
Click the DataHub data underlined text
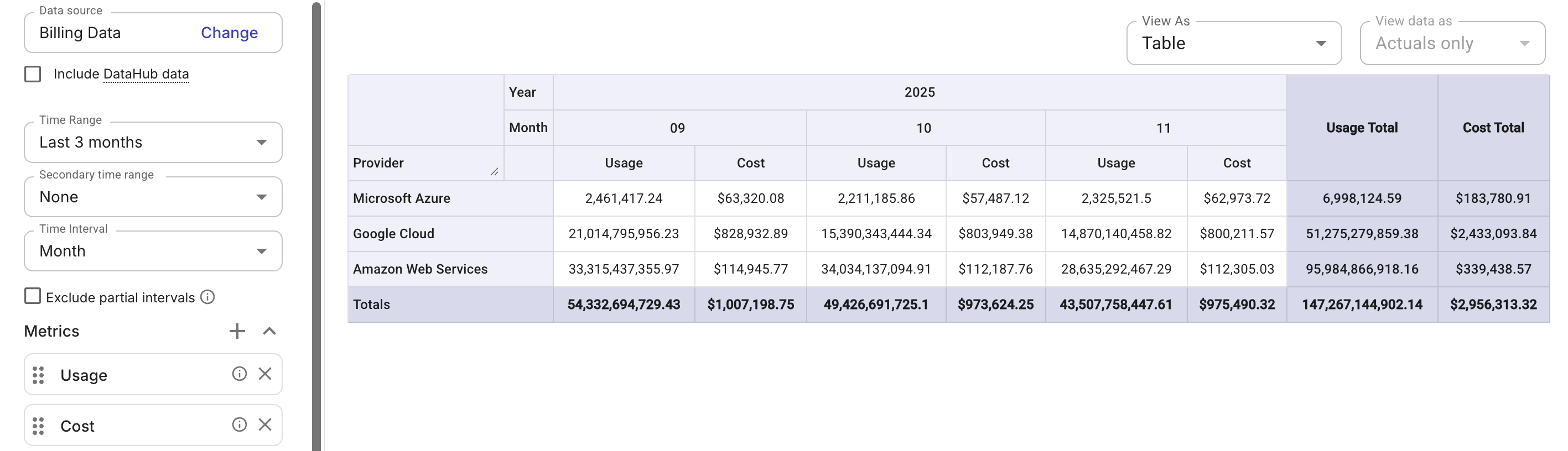click(x=146, y=74)
